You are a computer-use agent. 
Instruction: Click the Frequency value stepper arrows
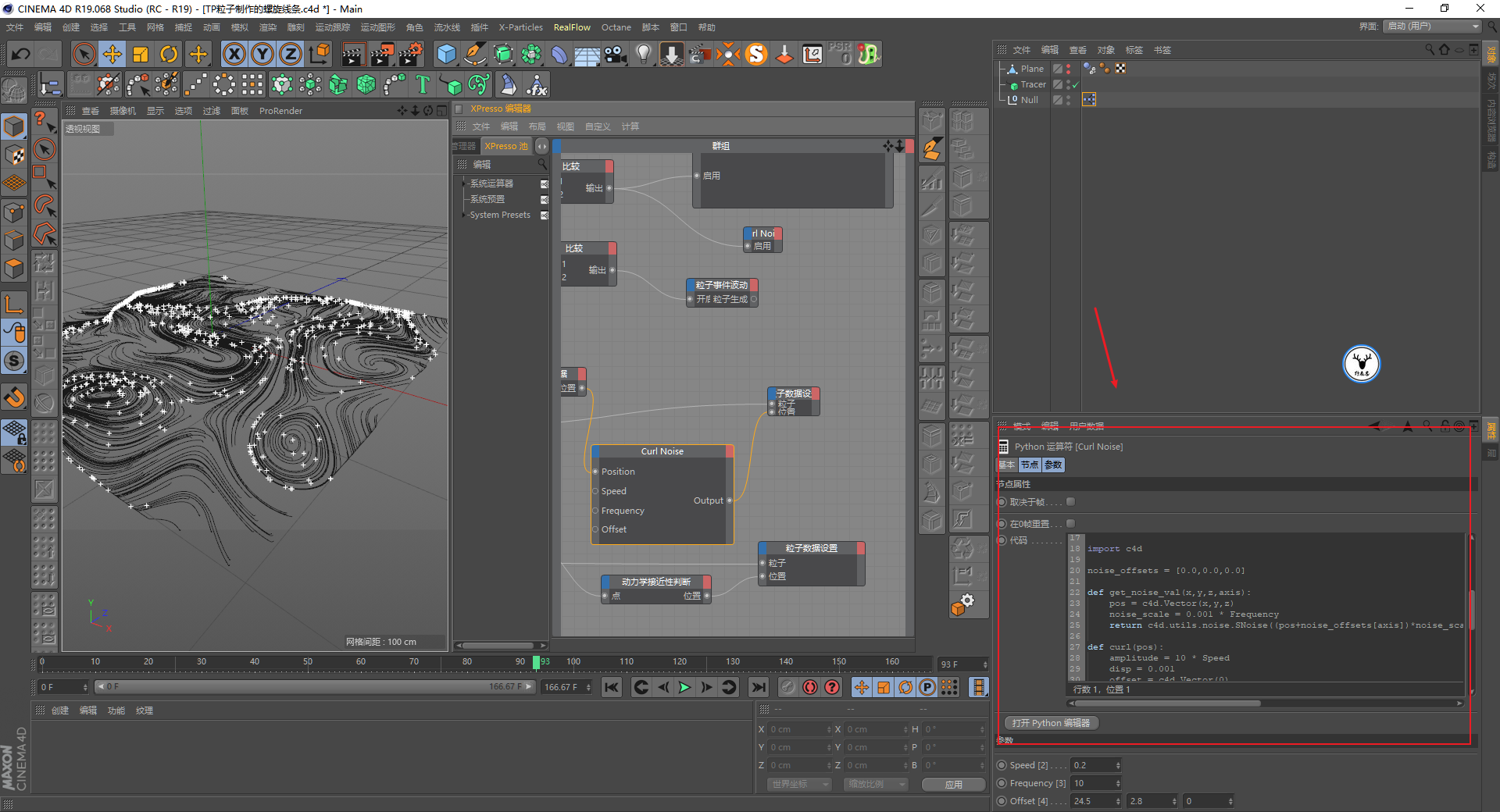coord(1118,783)
